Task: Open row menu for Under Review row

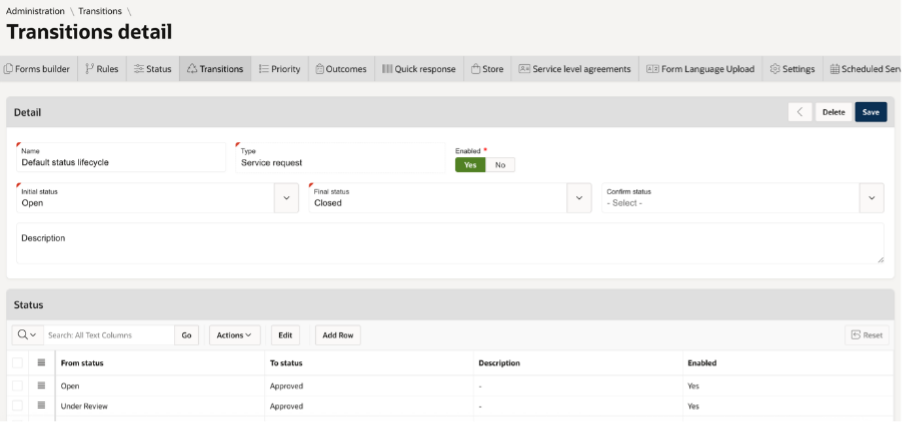Action: point(41,405)
